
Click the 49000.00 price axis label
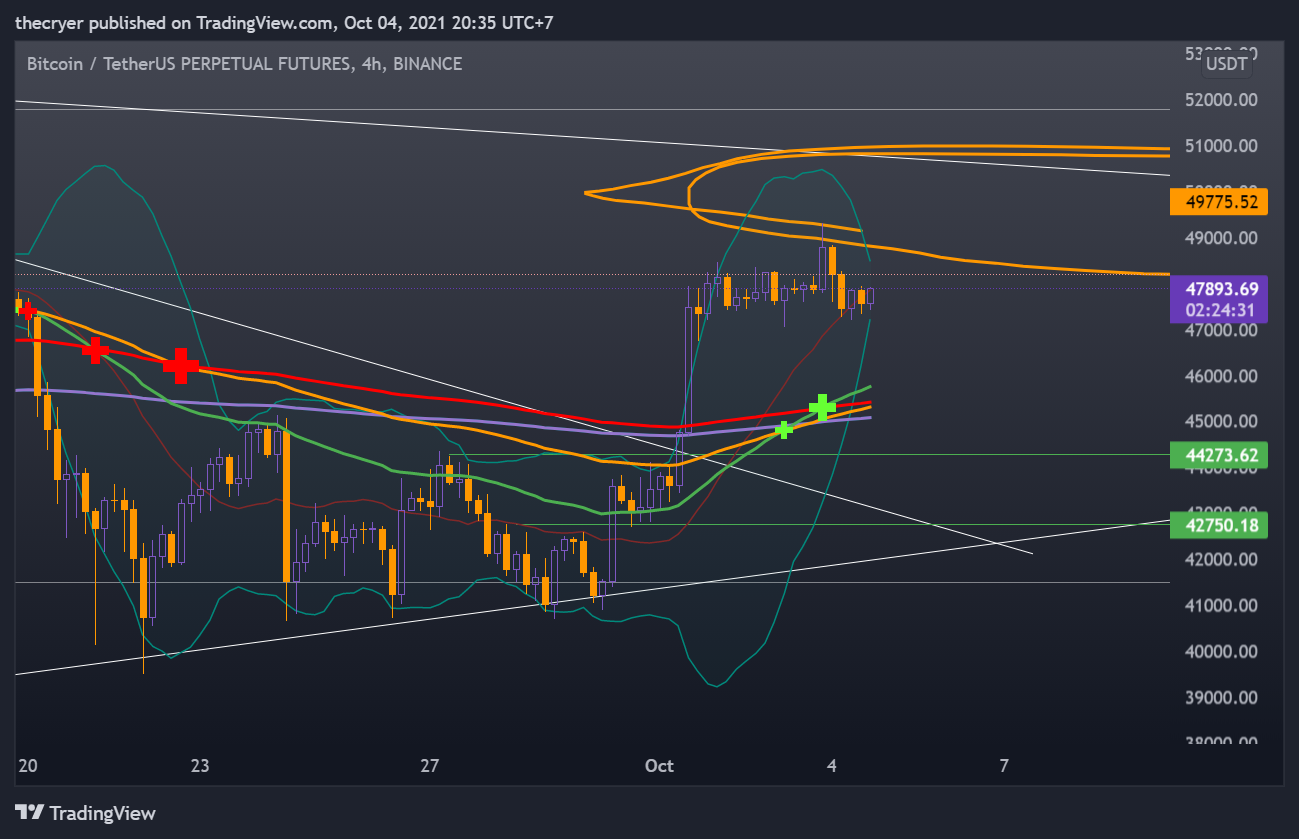(1221, 238)
